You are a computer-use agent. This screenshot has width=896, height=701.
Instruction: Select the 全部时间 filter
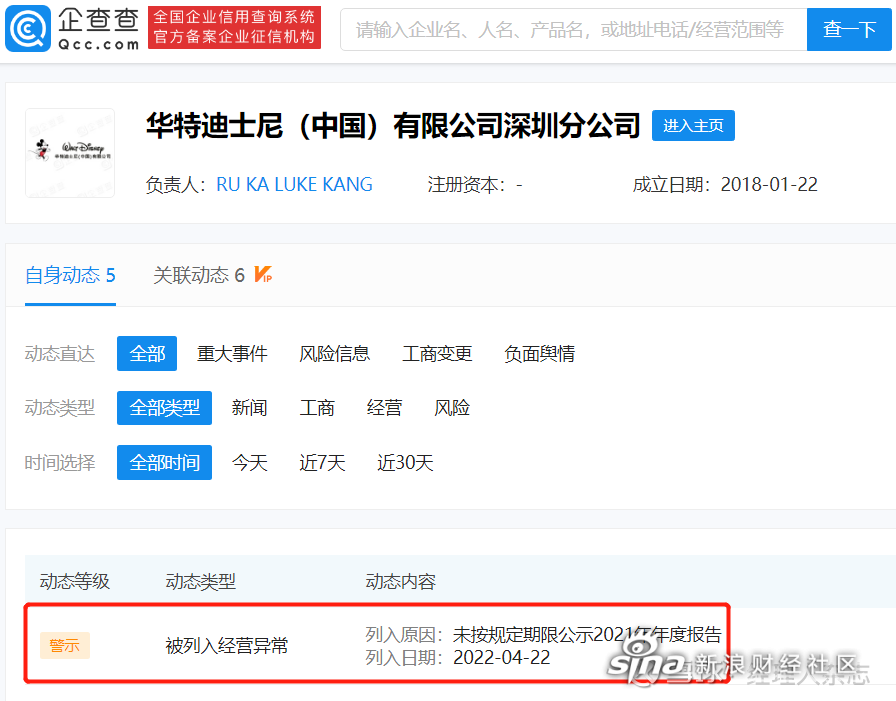click(x=165, y=462)
